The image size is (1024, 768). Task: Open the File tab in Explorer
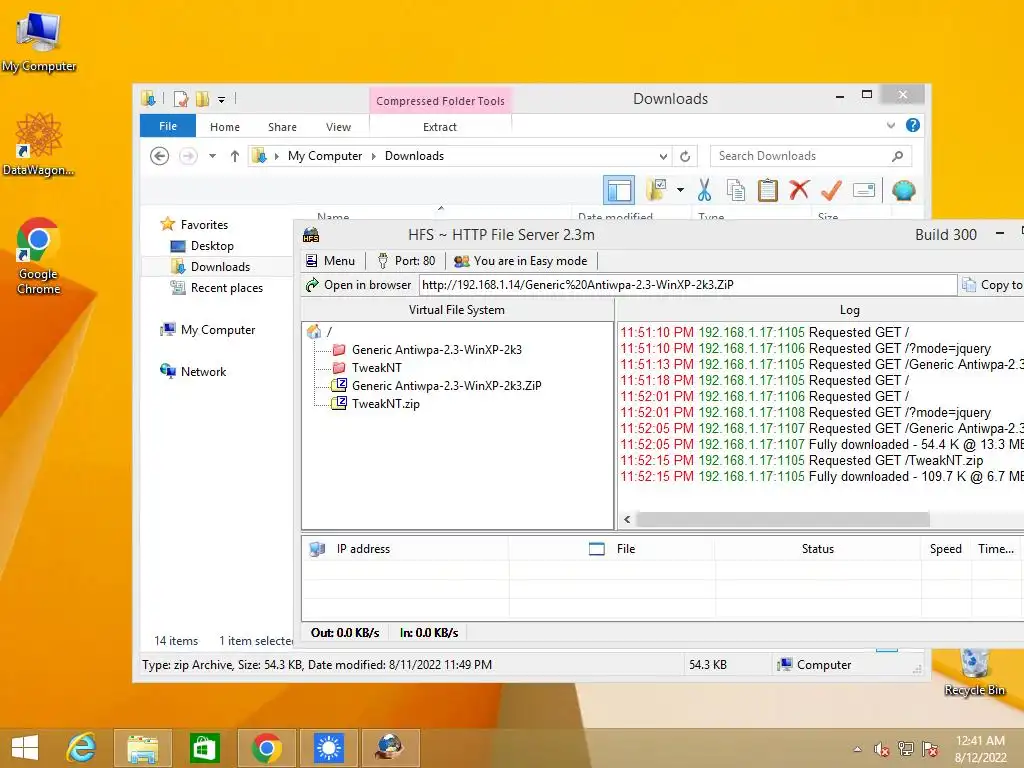click(168, 126)
